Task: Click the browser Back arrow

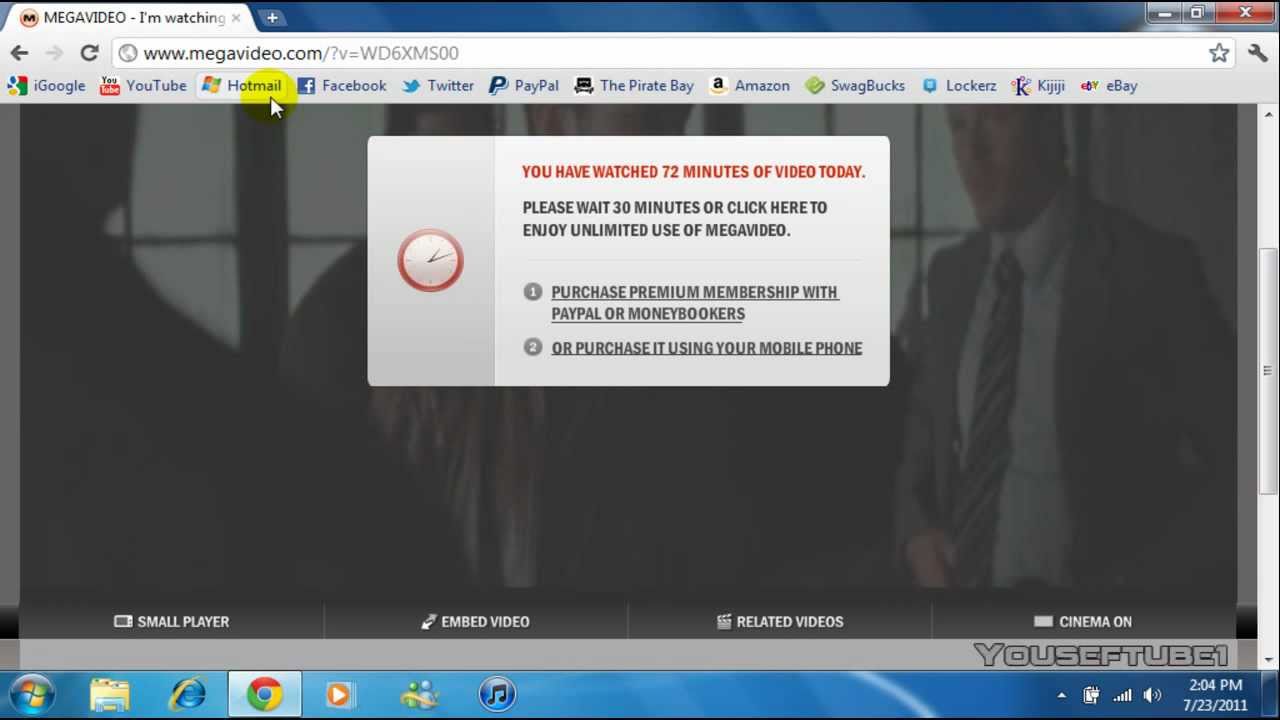Action: [19, 53]
